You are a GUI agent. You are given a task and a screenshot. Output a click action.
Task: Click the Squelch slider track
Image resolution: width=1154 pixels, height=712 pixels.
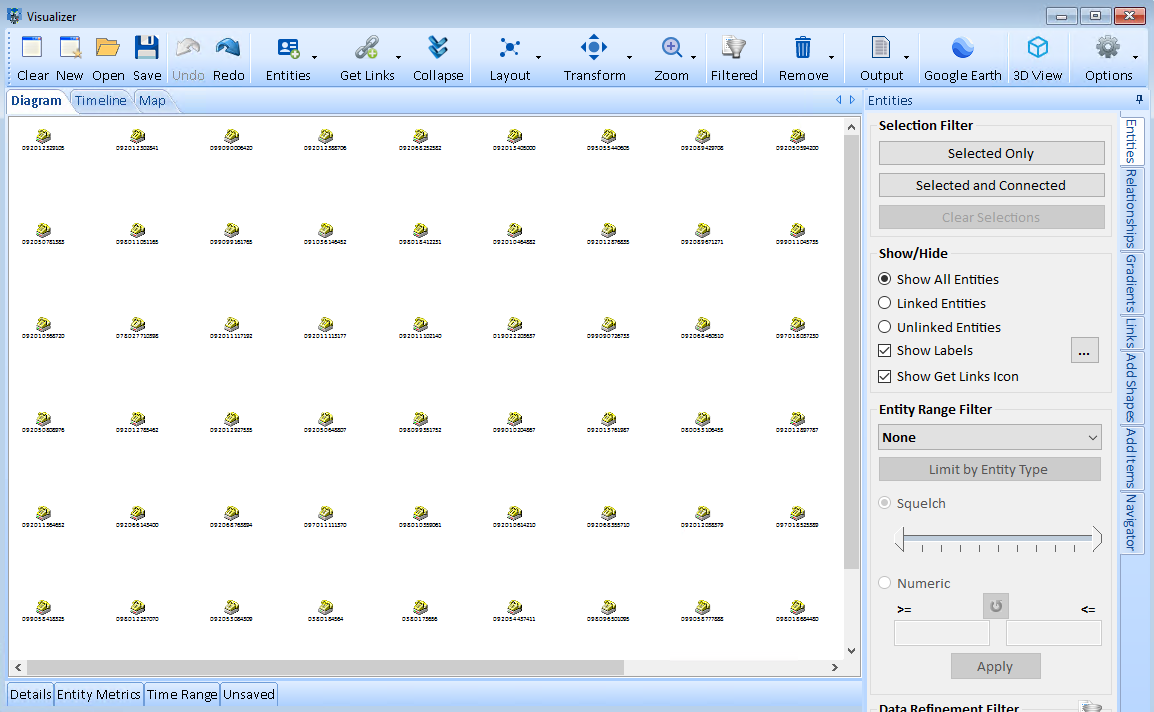point(997,539)
